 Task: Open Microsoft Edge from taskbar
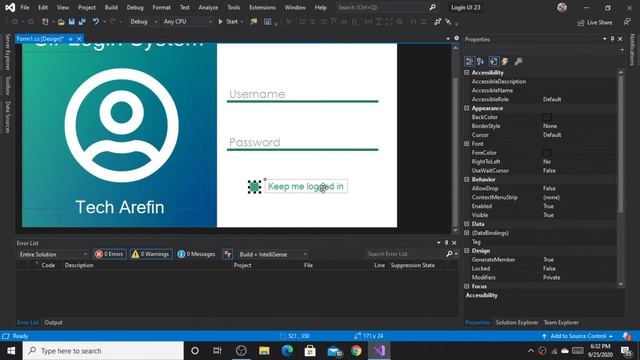(x=287, y=351)
